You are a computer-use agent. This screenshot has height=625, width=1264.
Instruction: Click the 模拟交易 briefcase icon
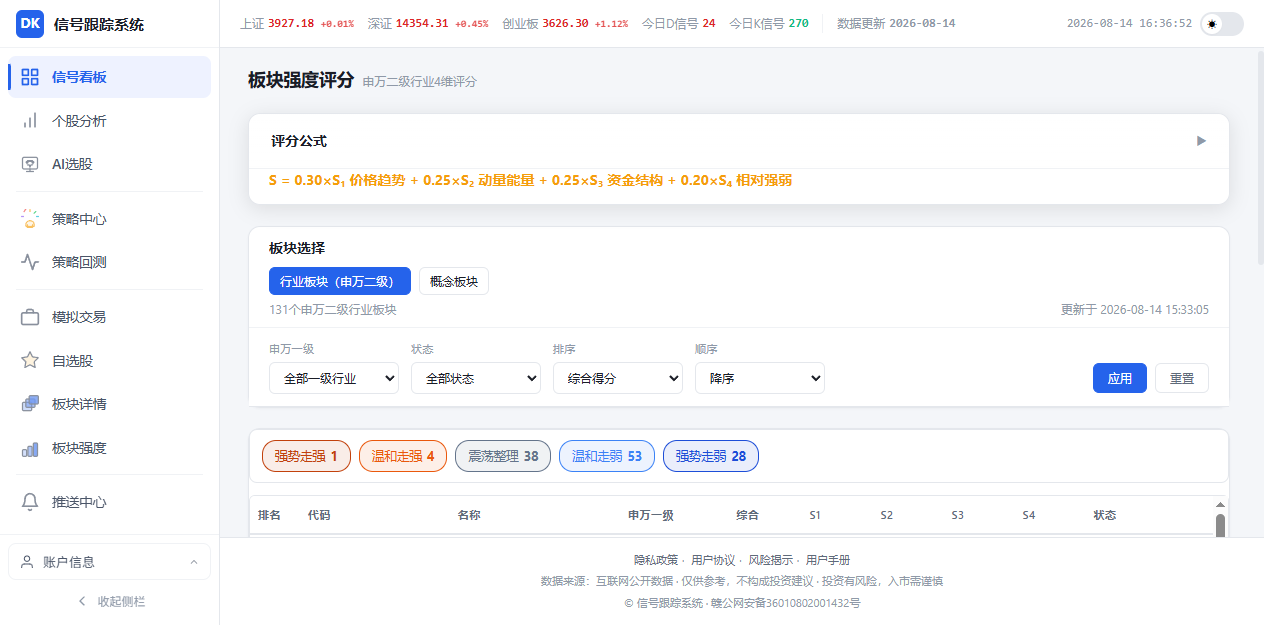[x=30, y=317]
